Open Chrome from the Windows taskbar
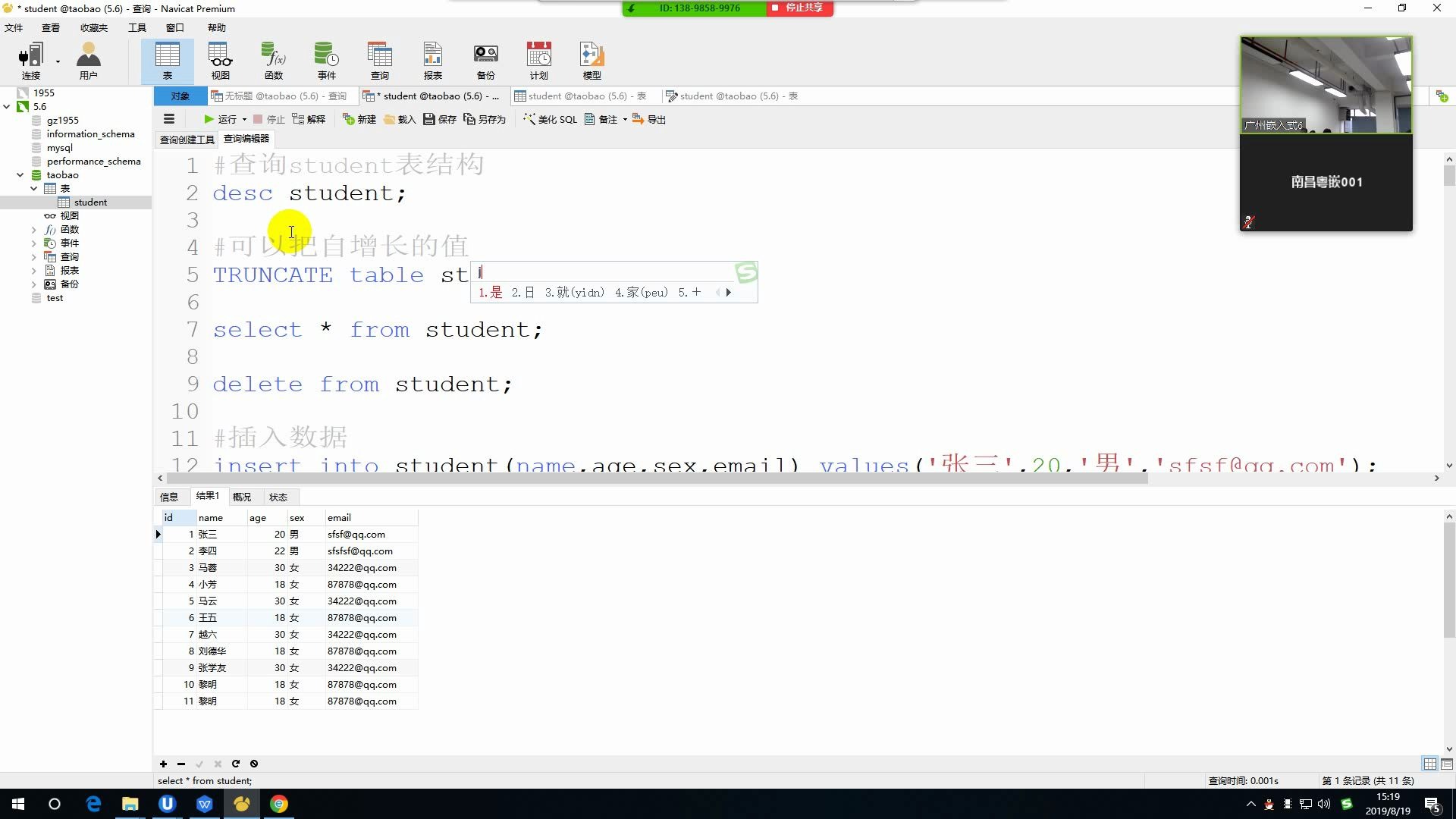The height and width of the screenshot is (819, 1456). click(x=279, y=804)
